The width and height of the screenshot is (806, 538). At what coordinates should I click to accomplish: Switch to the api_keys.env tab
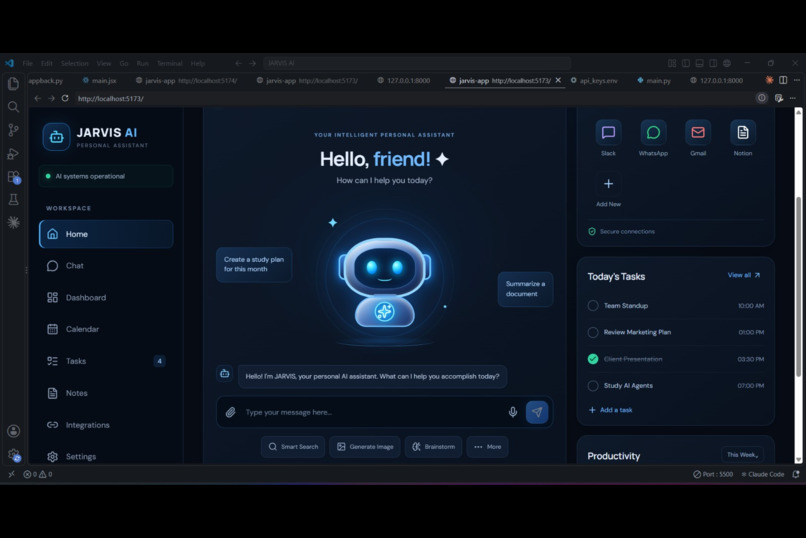click(594, 81)
